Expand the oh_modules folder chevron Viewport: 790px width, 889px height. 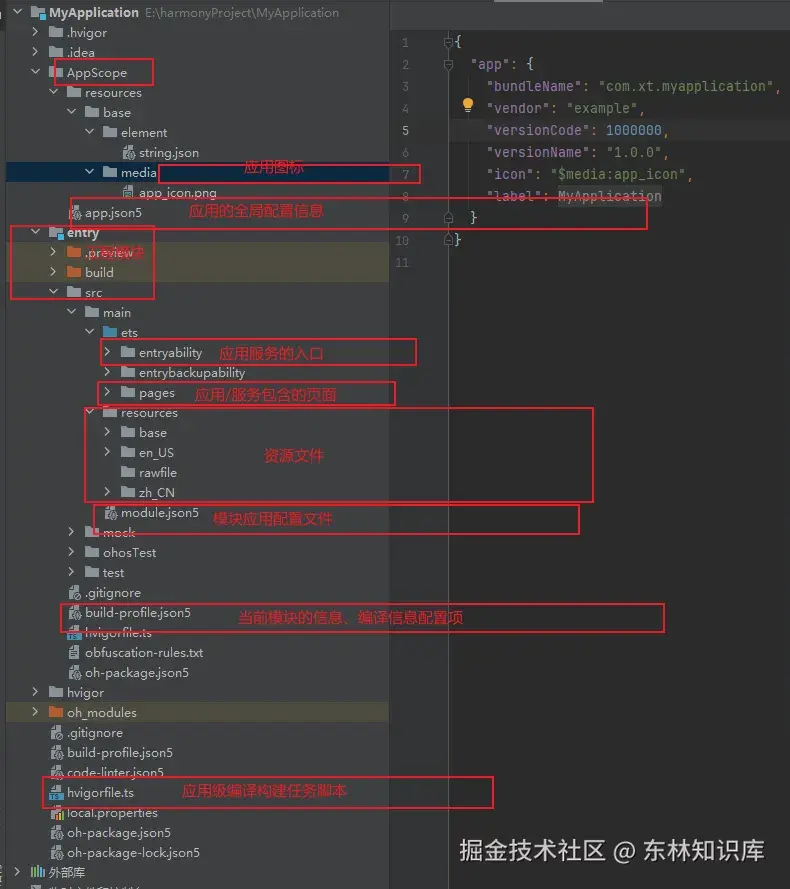tap(35, 712)
